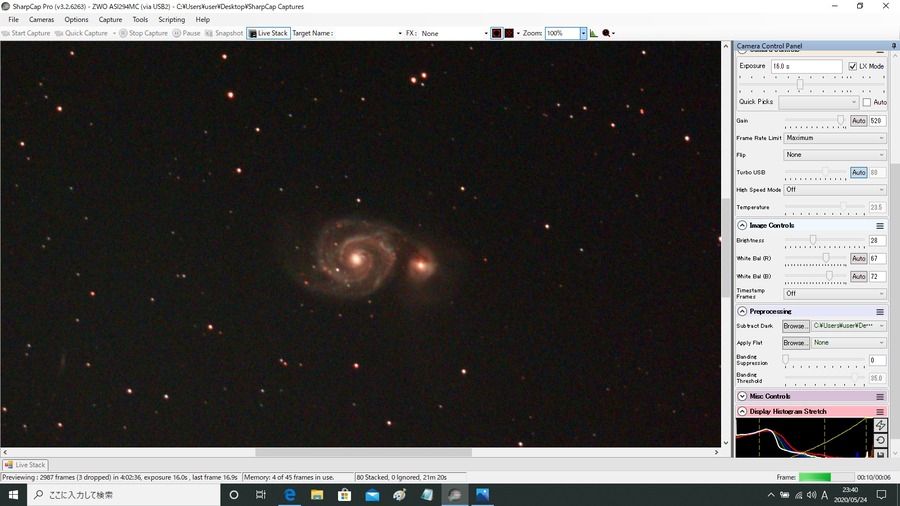Click the Live Stack toolbar button
This screenshot has width=900, height=506.
[269, 33]
